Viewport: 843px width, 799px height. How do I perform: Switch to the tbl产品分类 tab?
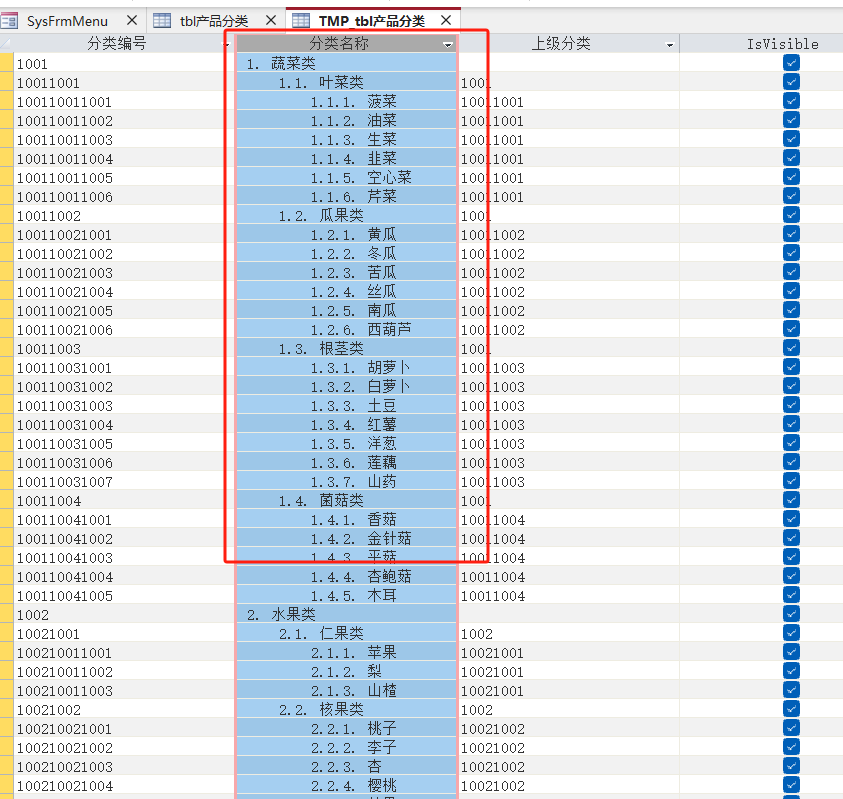(213, 20)
